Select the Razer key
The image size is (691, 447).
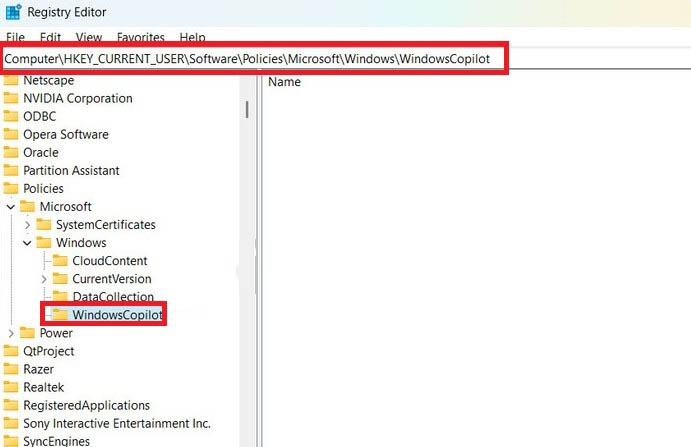tap(38, 369)
